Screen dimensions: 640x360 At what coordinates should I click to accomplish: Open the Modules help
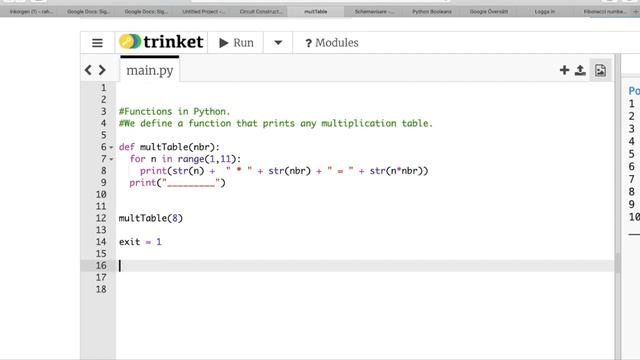click(331, 43)
